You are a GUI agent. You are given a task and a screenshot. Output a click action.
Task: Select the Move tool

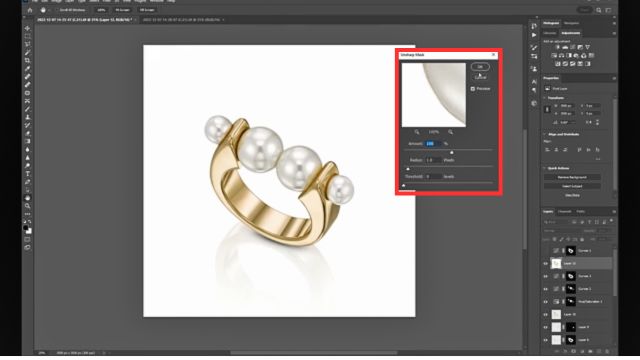[27, 29]
